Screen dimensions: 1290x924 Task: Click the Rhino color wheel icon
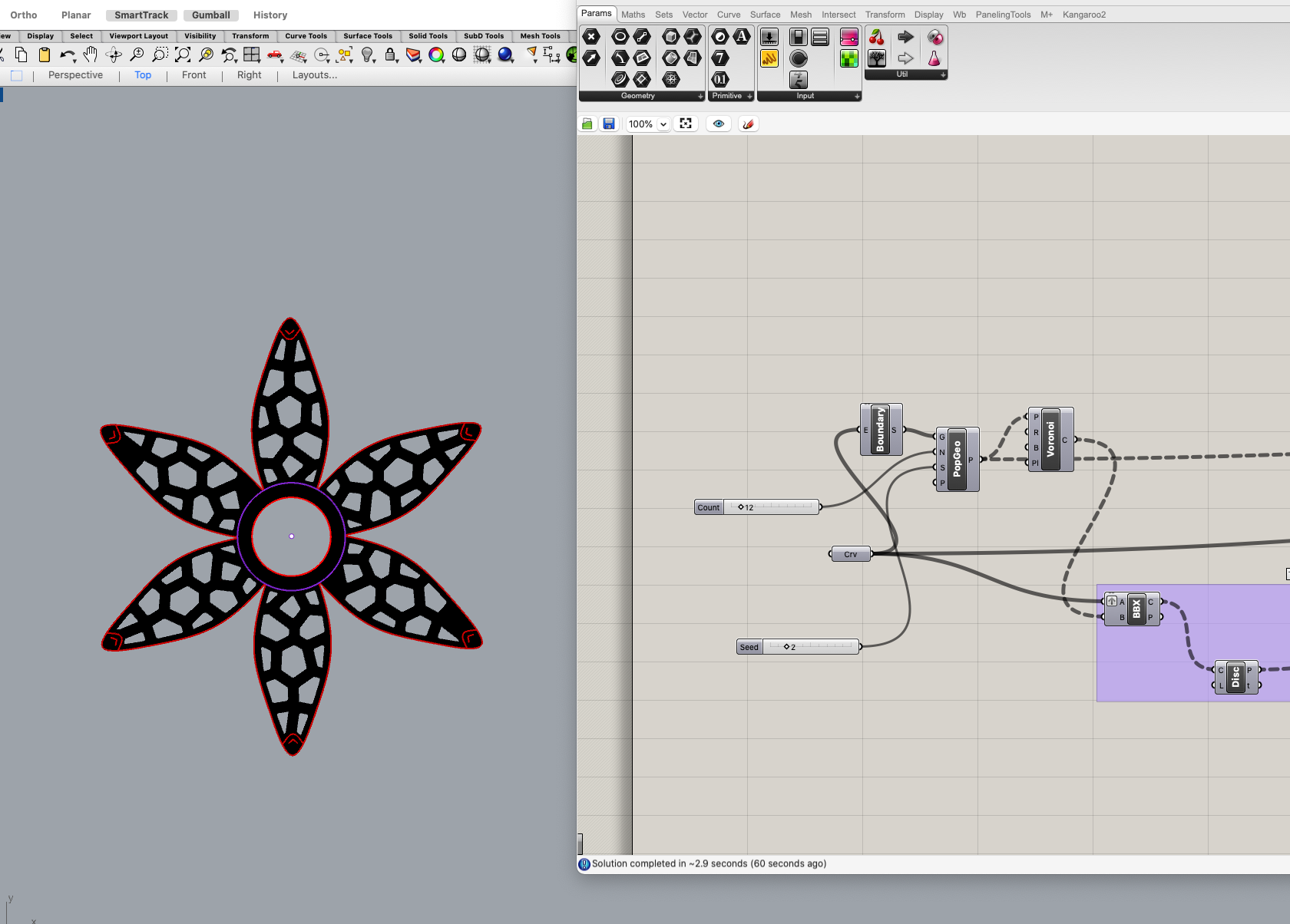436,54
